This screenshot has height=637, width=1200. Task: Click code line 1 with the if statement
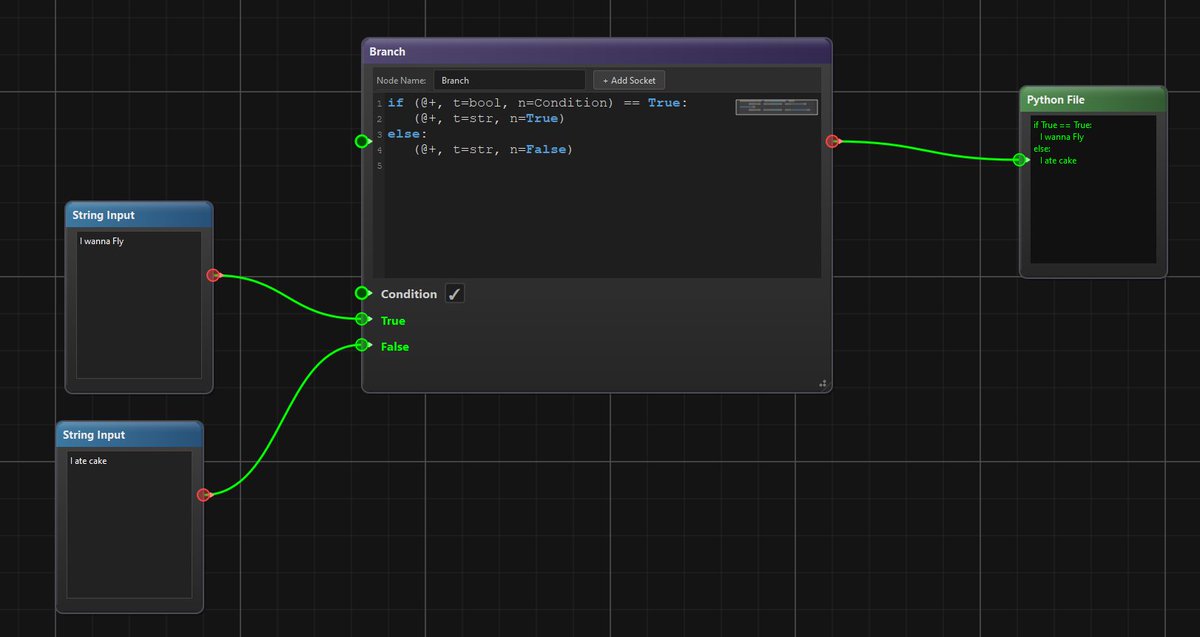[538, 103]
